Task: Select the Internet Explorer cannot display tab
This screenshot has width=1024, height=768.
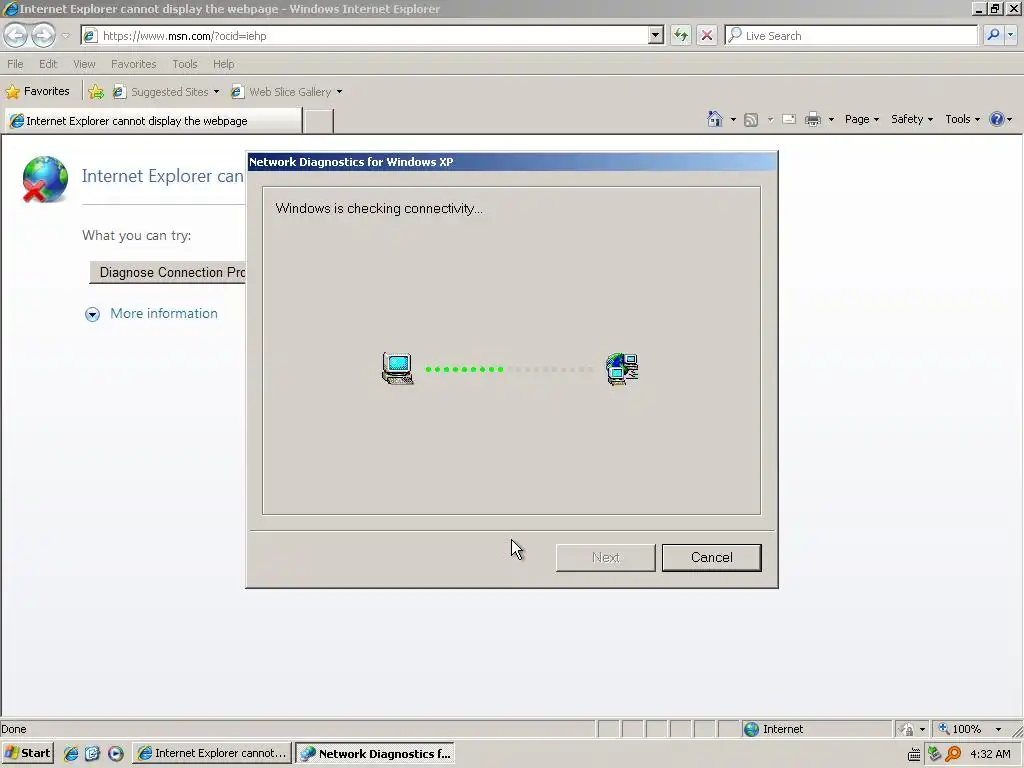Action: tap(154, 121)
